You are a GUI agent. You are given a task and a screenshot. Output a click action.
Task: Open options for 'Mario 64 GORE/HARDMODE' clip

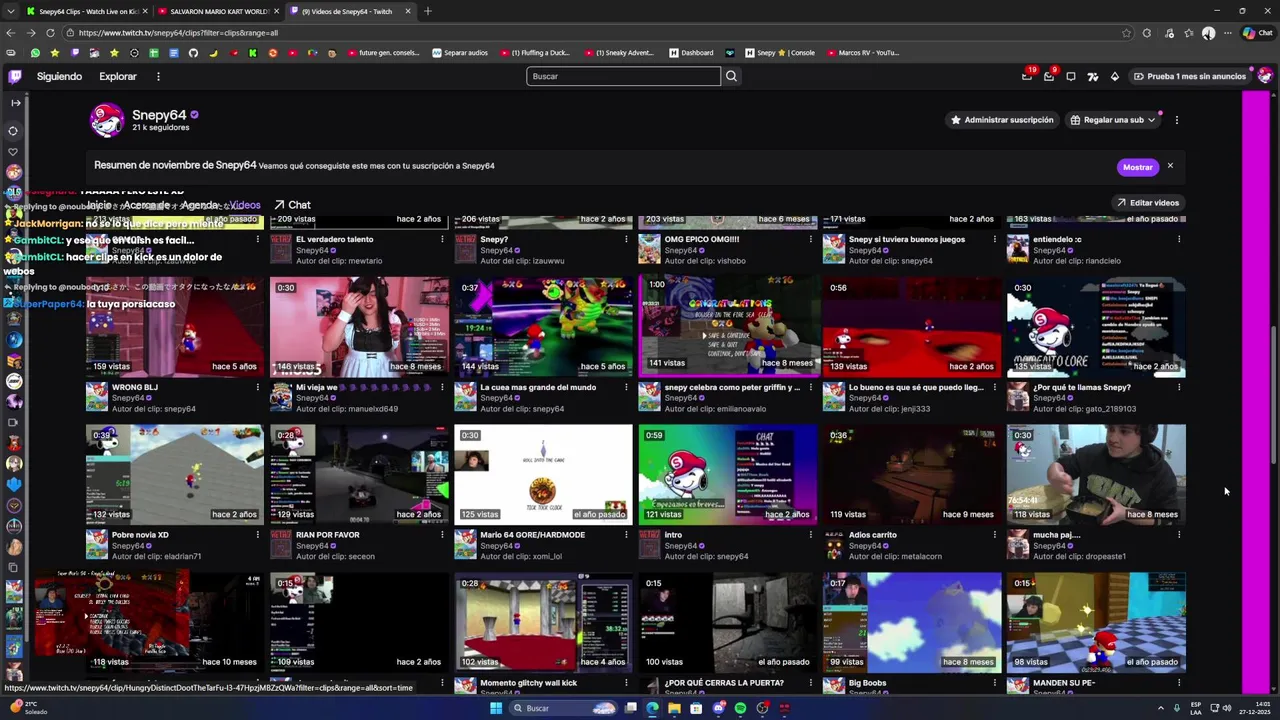[626, 535]
